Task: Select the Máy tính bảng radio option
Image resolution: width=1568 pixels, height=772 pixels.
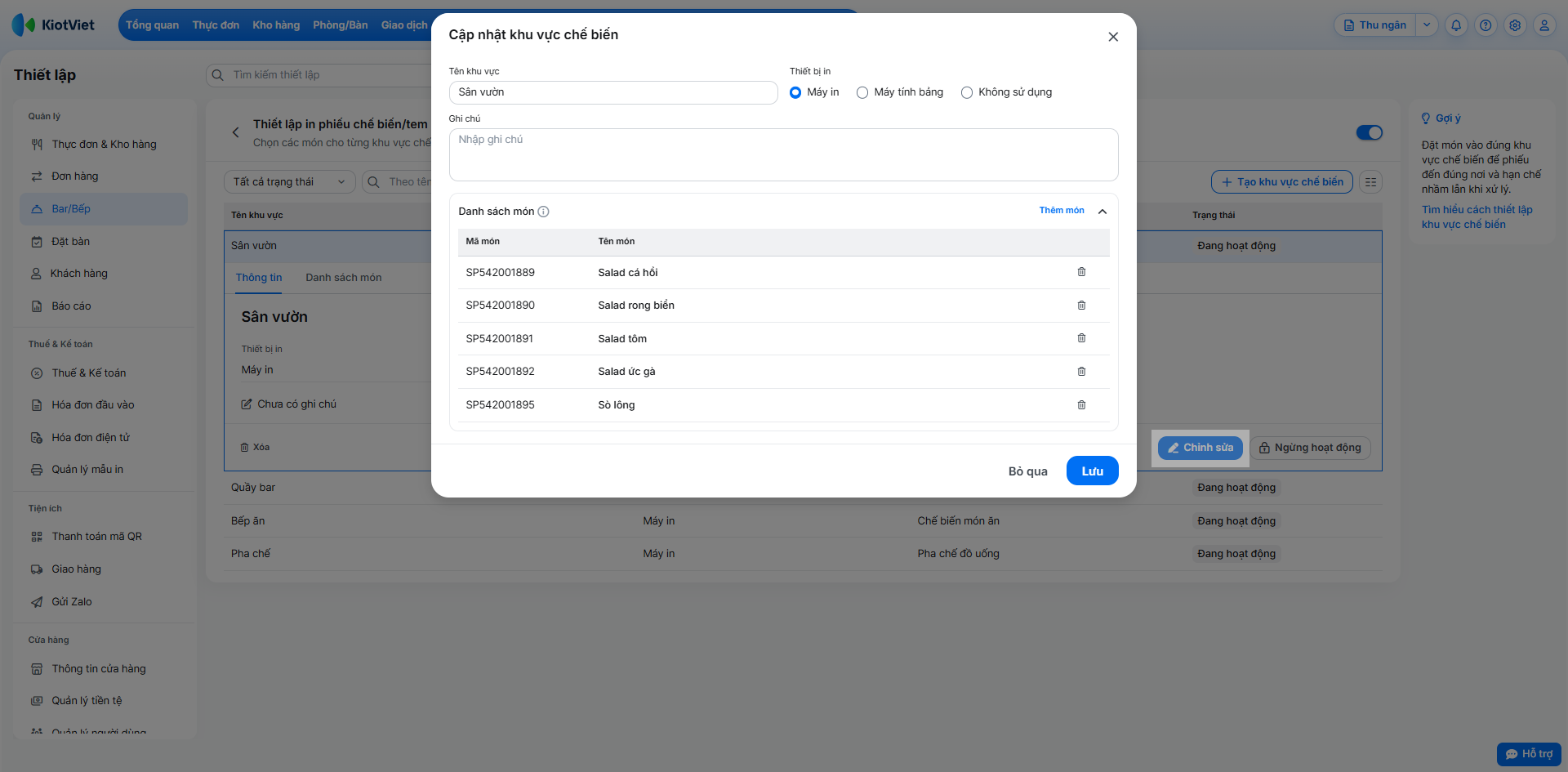Action: 862,92
